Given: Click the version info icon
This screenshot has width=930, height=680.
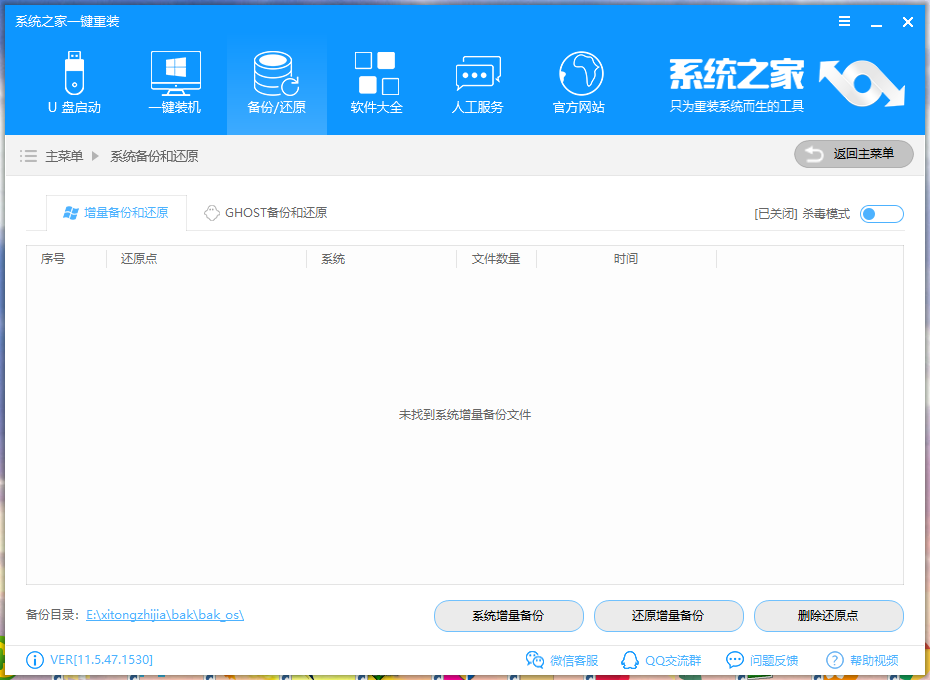Looking at the screenshot, I should coord(34,660).
